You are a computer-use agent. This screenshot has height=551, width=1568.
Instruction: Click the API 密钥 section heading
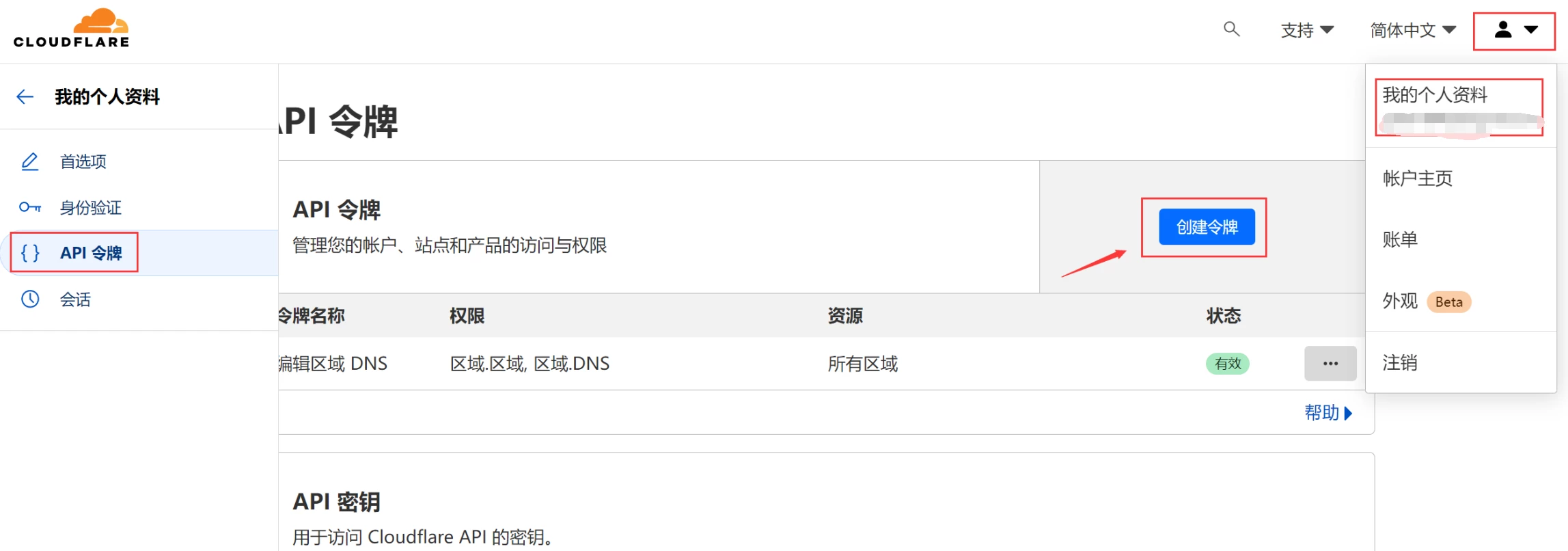click(x=336, y=502)
